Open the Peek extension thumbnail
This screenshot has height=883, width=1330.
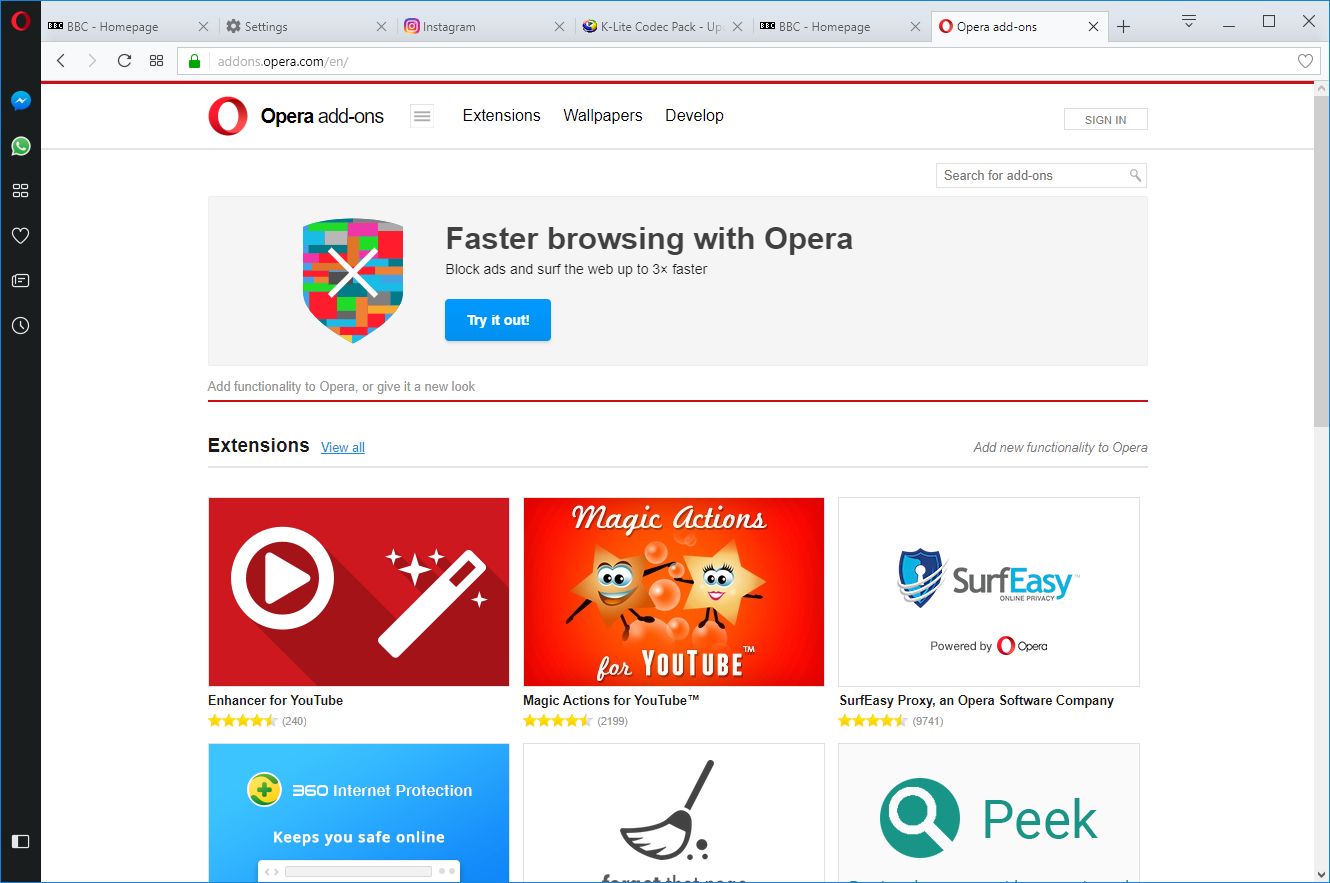pyautogui.click(x=989, y=813)
